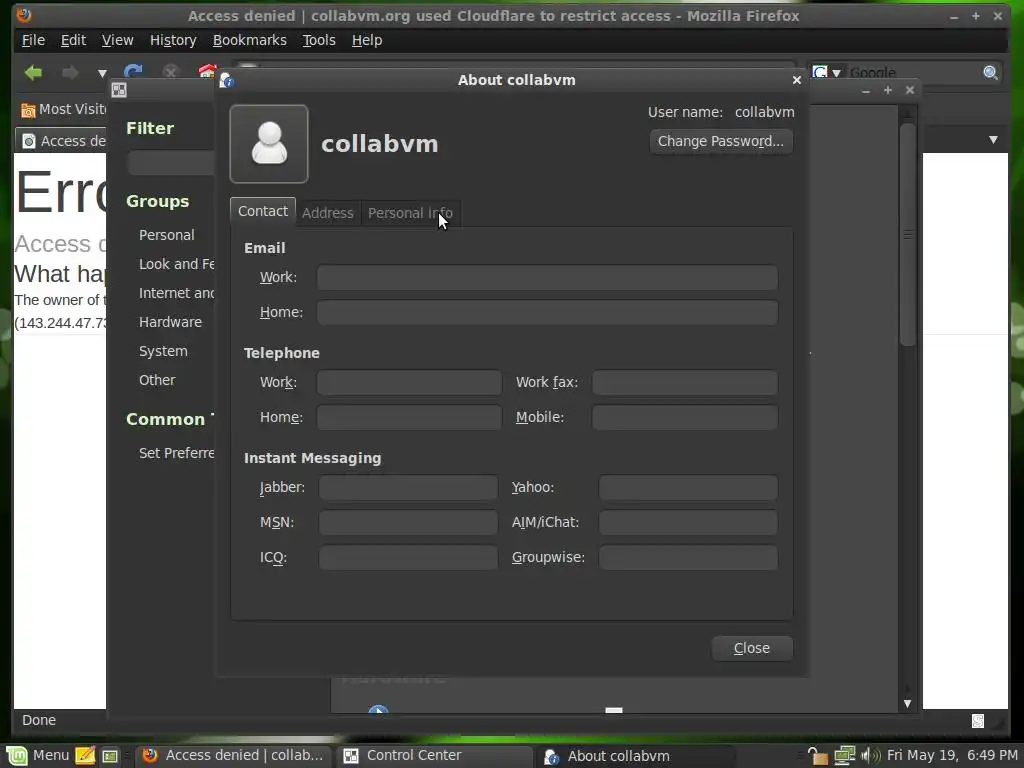This screenshot has height=768, width=1024.
Task: Click Set Preferred task in Control Center
Action: coord(176,453)
